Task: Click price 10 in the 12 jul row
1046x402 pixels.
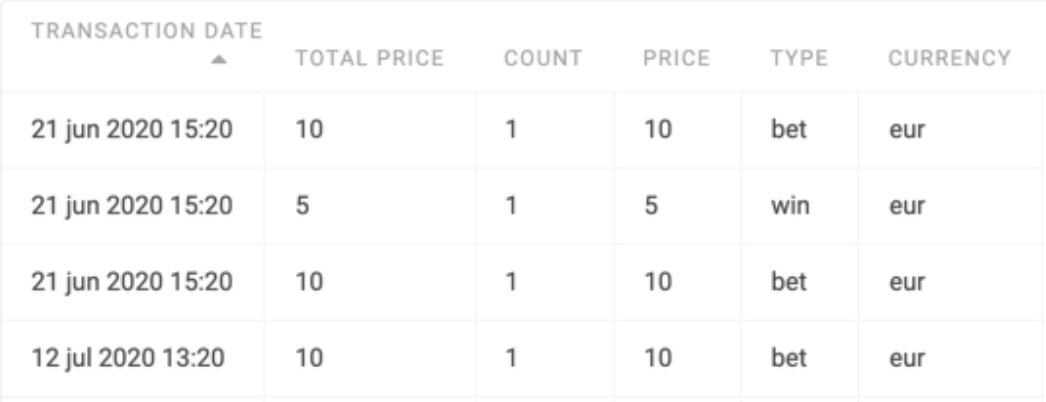Action: point(658,359)
